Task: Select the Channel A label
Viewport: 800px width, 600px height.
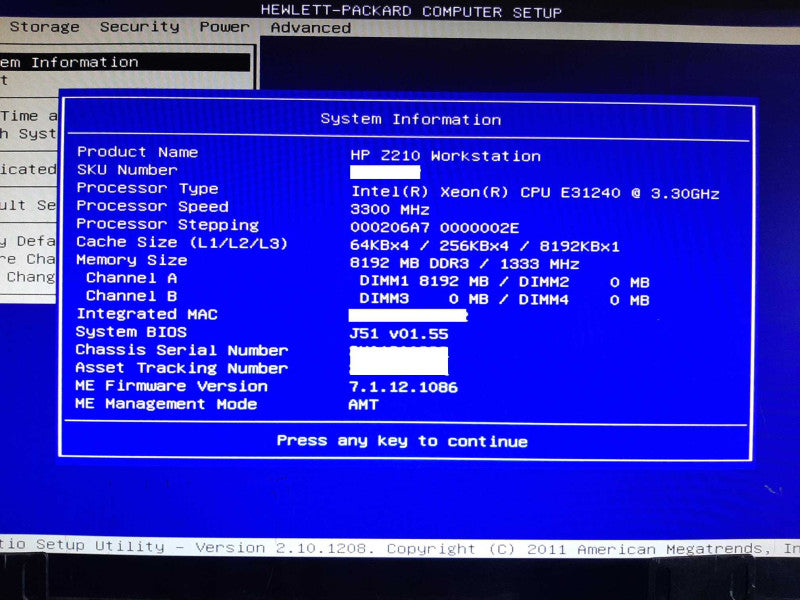Action: [132, 278]
